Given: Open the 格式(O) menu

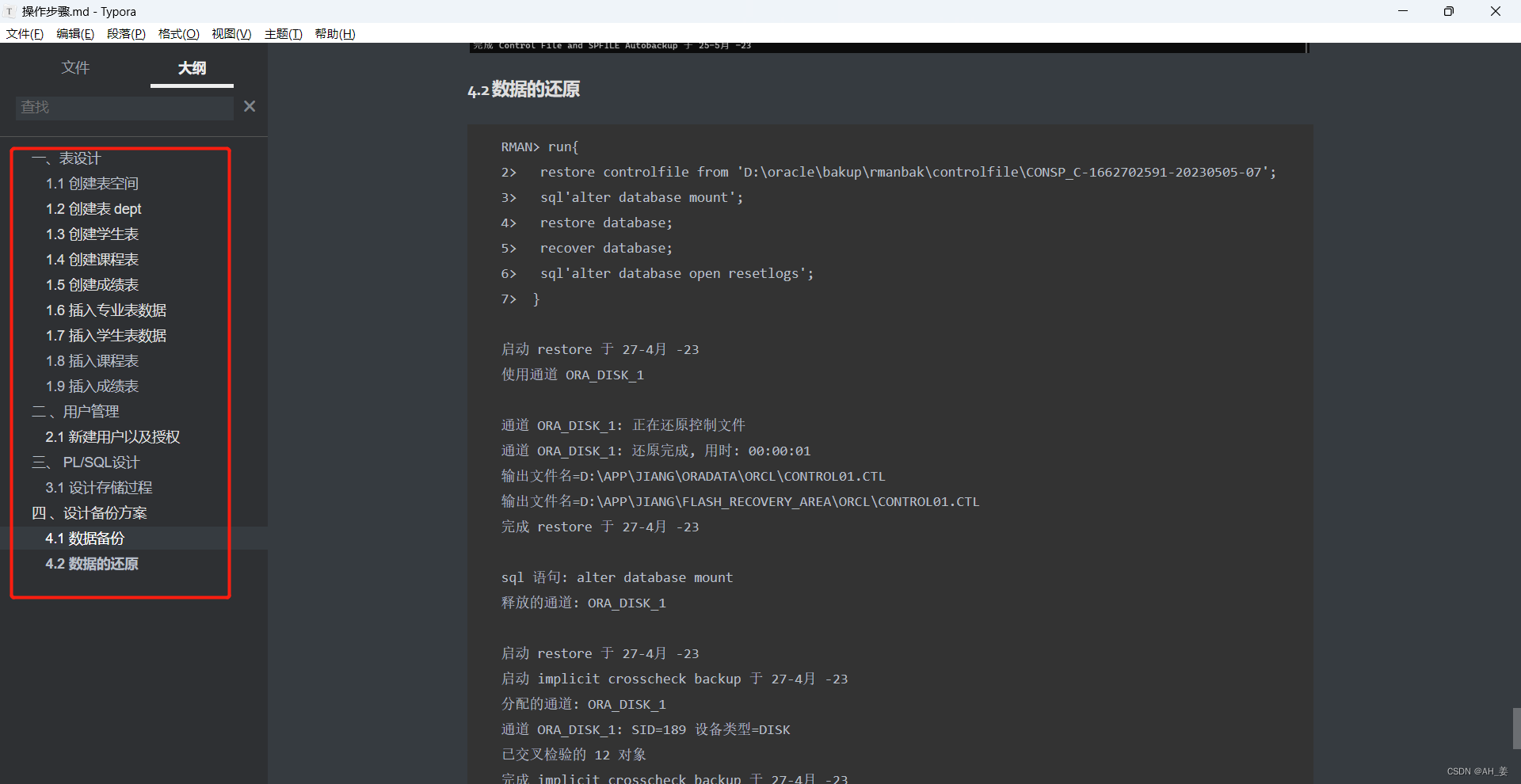Looking at the screenshot, I should [x=179, y=34].
